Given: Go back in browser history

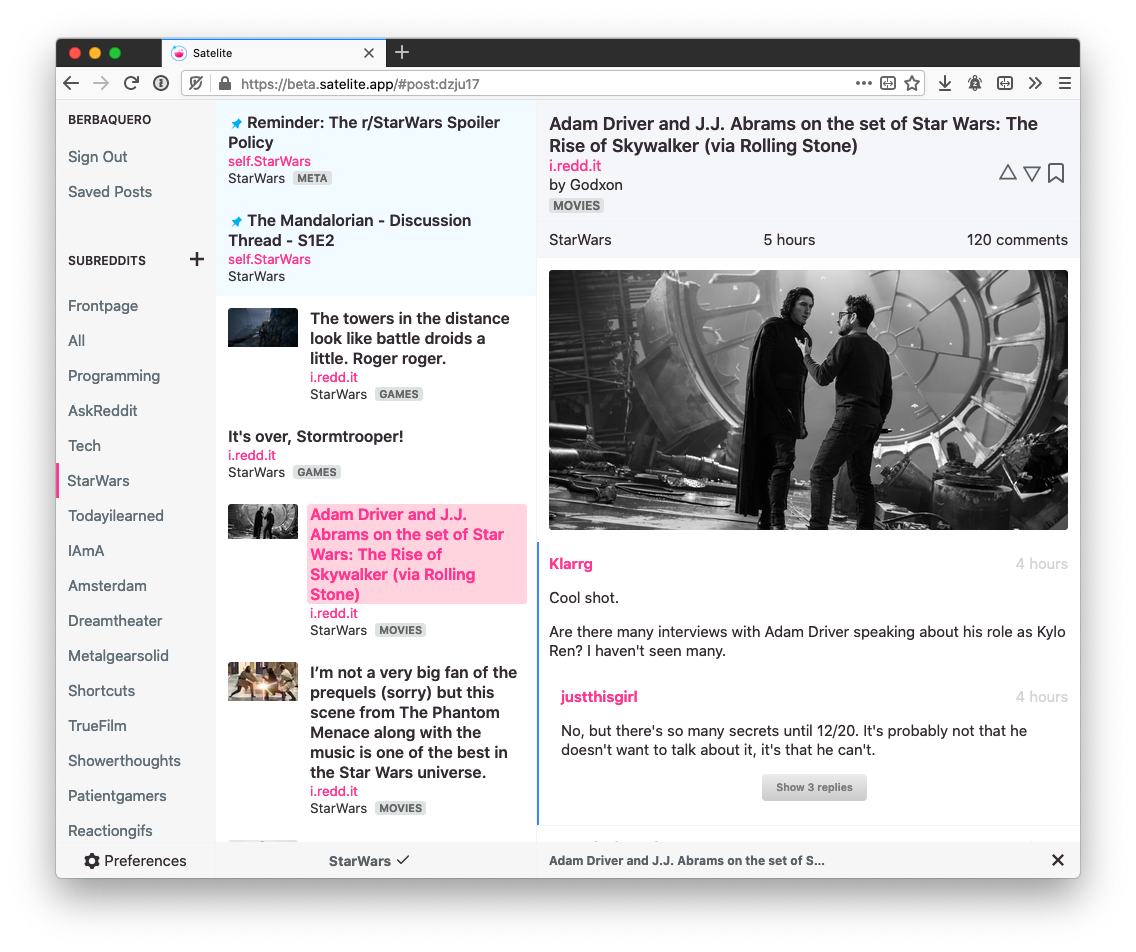Looking at the screenshot, I should [71, 83].
